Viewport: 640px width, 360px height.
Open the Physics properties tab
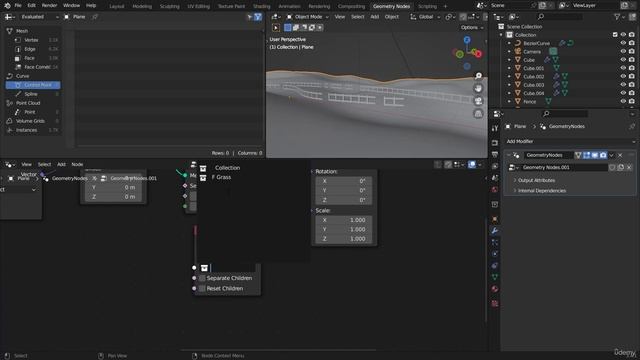point(495,254)
